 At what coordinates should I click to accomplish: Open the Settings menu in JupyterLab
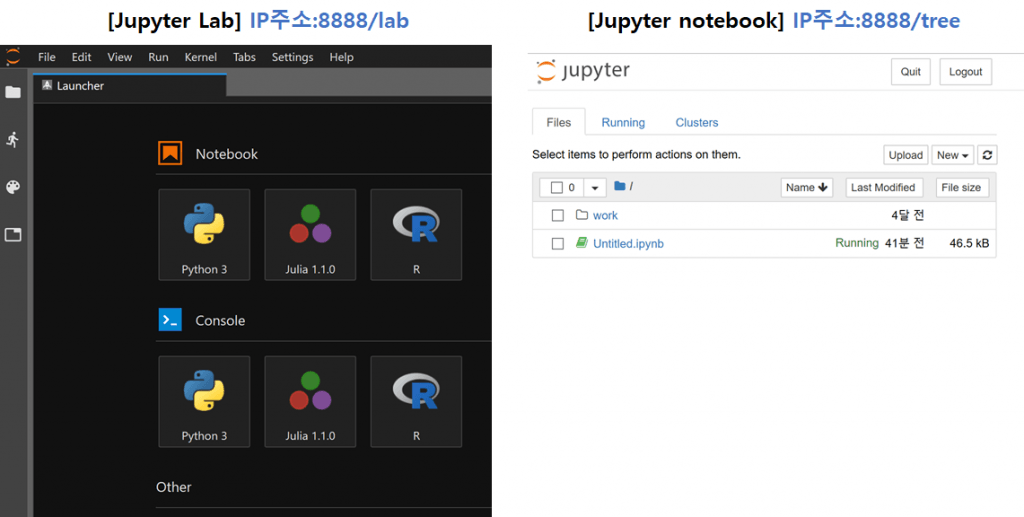293,57
